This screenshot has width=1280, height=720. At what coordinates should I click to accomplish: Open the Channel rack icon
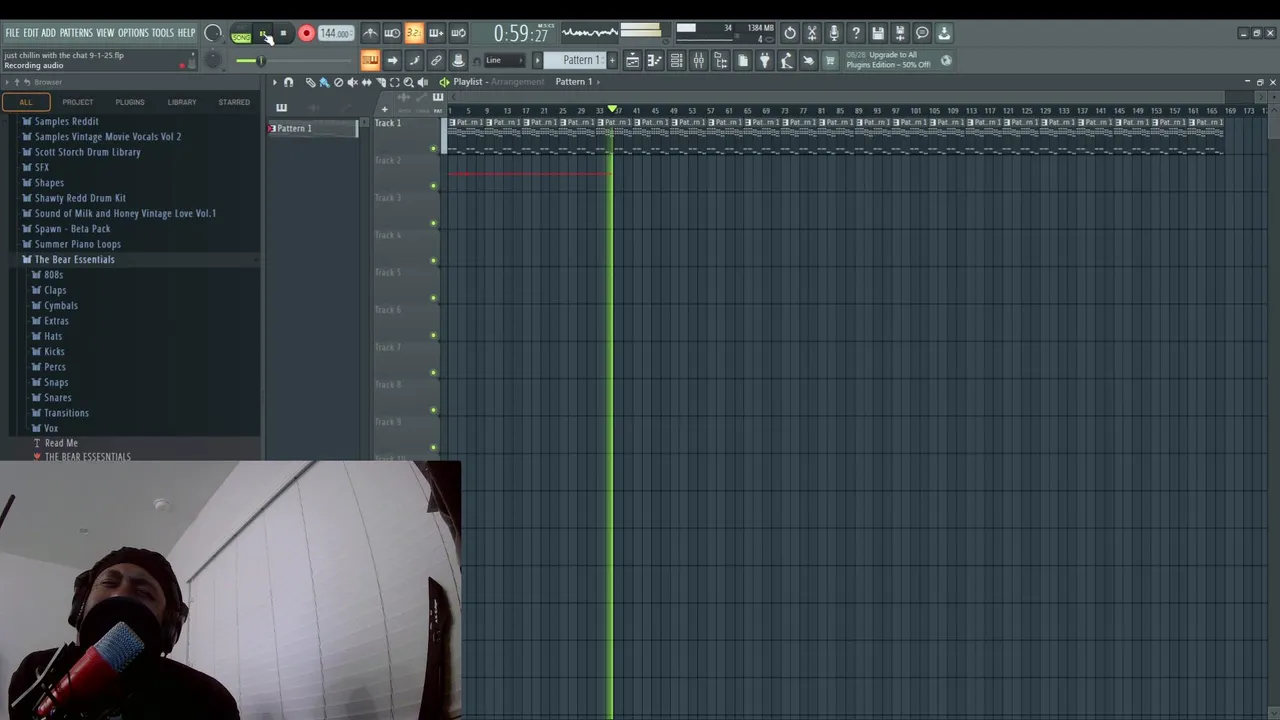pos(676,60)
